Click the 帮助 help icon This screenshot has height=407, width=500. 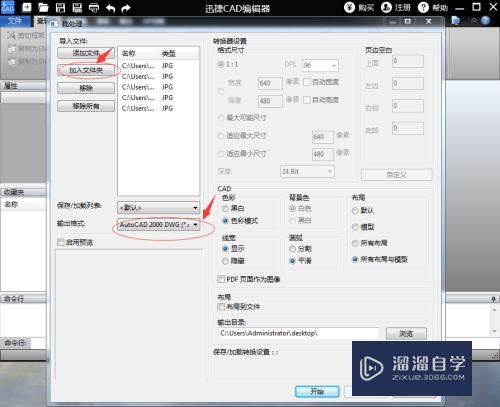423,7
